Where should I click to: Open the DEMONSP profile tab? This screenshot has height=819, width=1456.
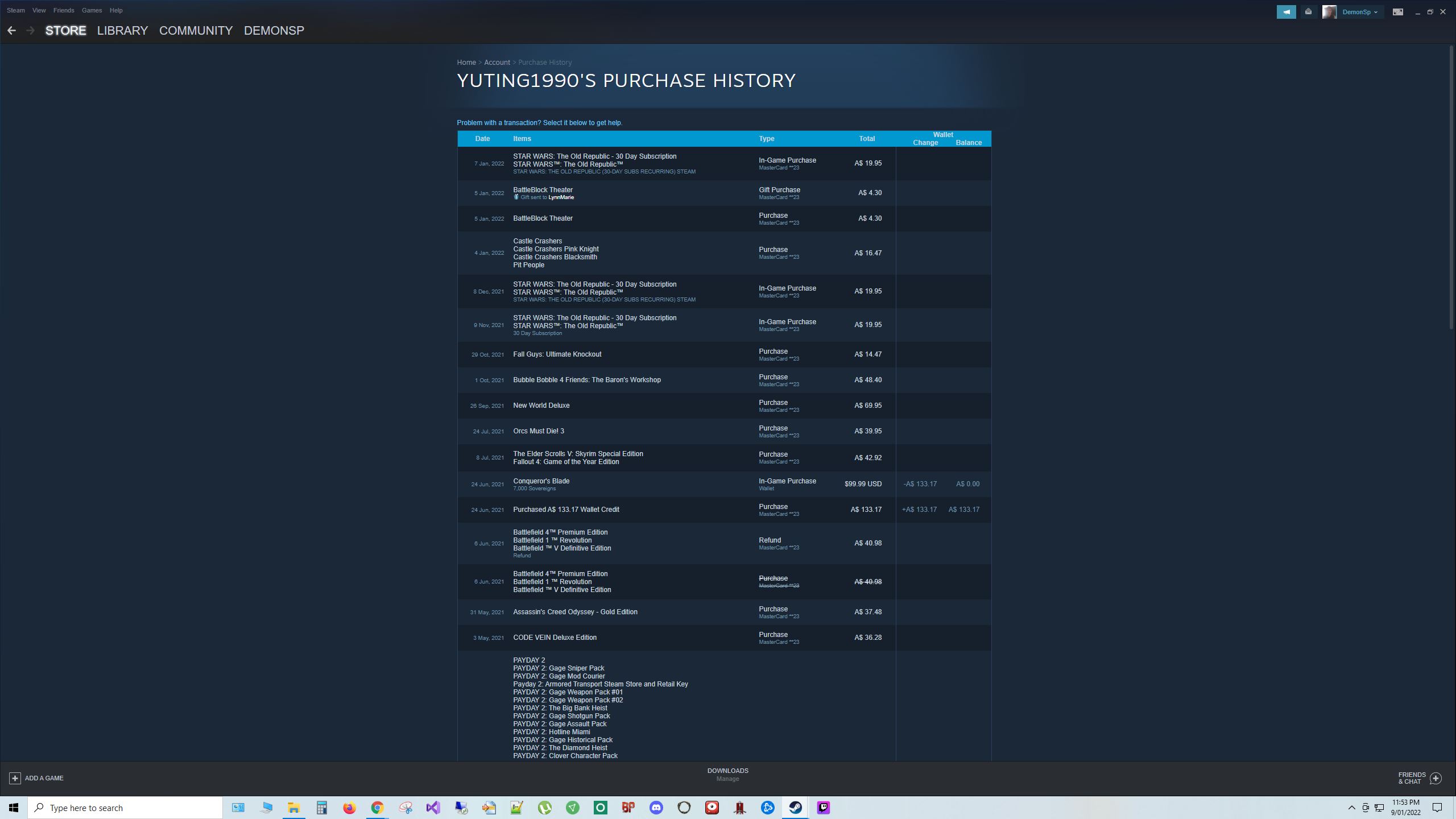[x=274, y=30]
